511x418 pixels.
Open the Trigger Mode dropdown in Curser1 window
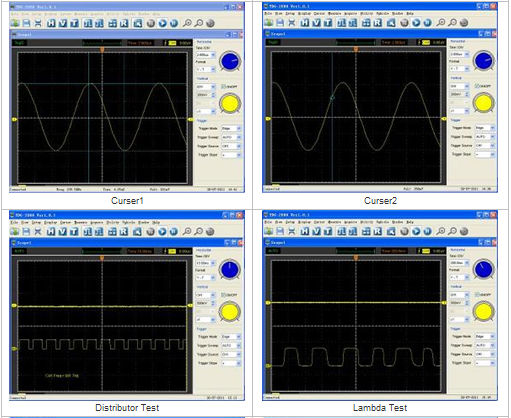(x=231, y=128)
